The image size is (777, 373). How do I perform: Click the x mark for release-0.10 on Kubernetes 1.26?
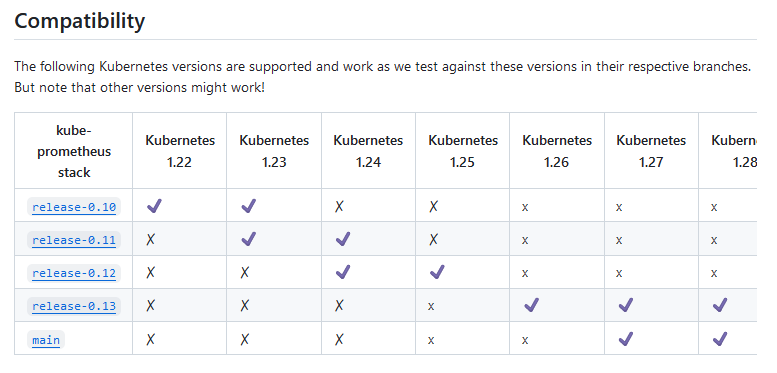525,208
